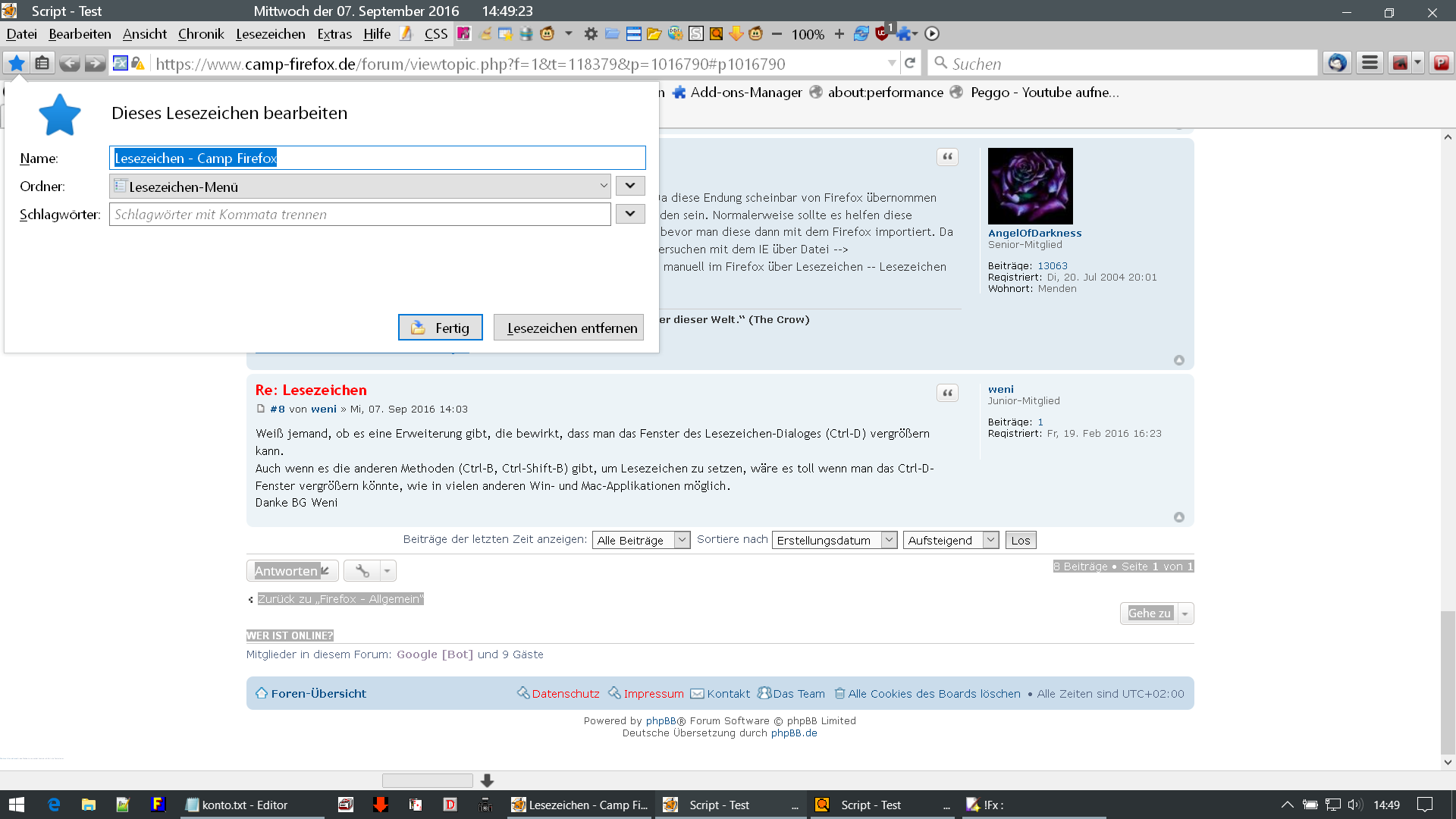Open the Aufsteigend sort order dropdown
The height and width of the screenshot is (819, 1456).
click(950, 540)
